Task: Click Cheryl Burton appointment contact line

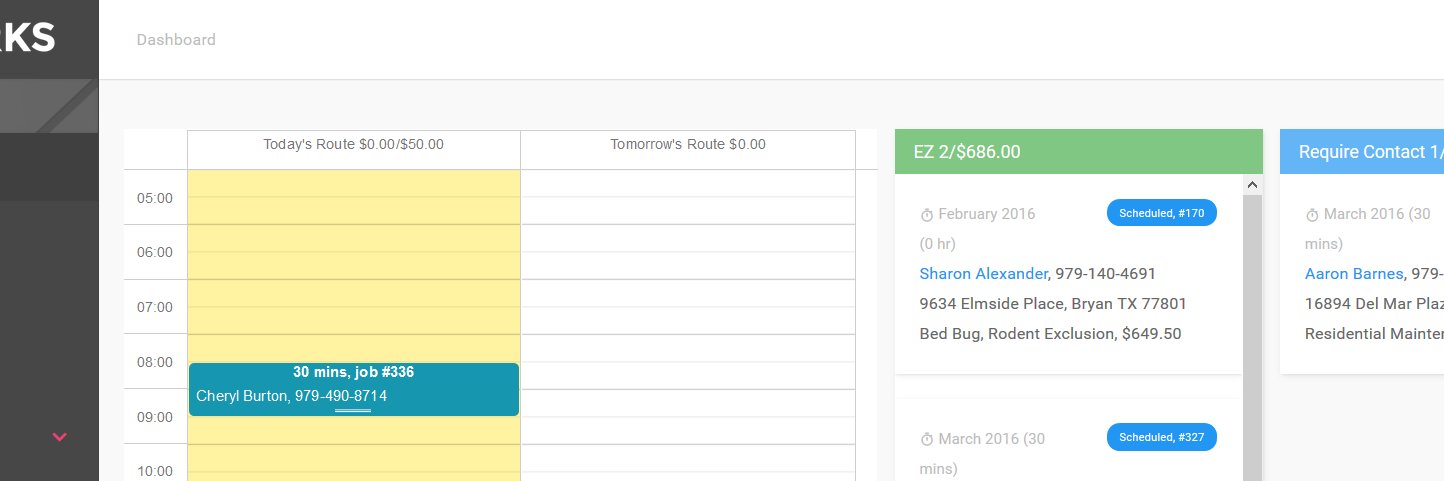Action: (292, 396)
